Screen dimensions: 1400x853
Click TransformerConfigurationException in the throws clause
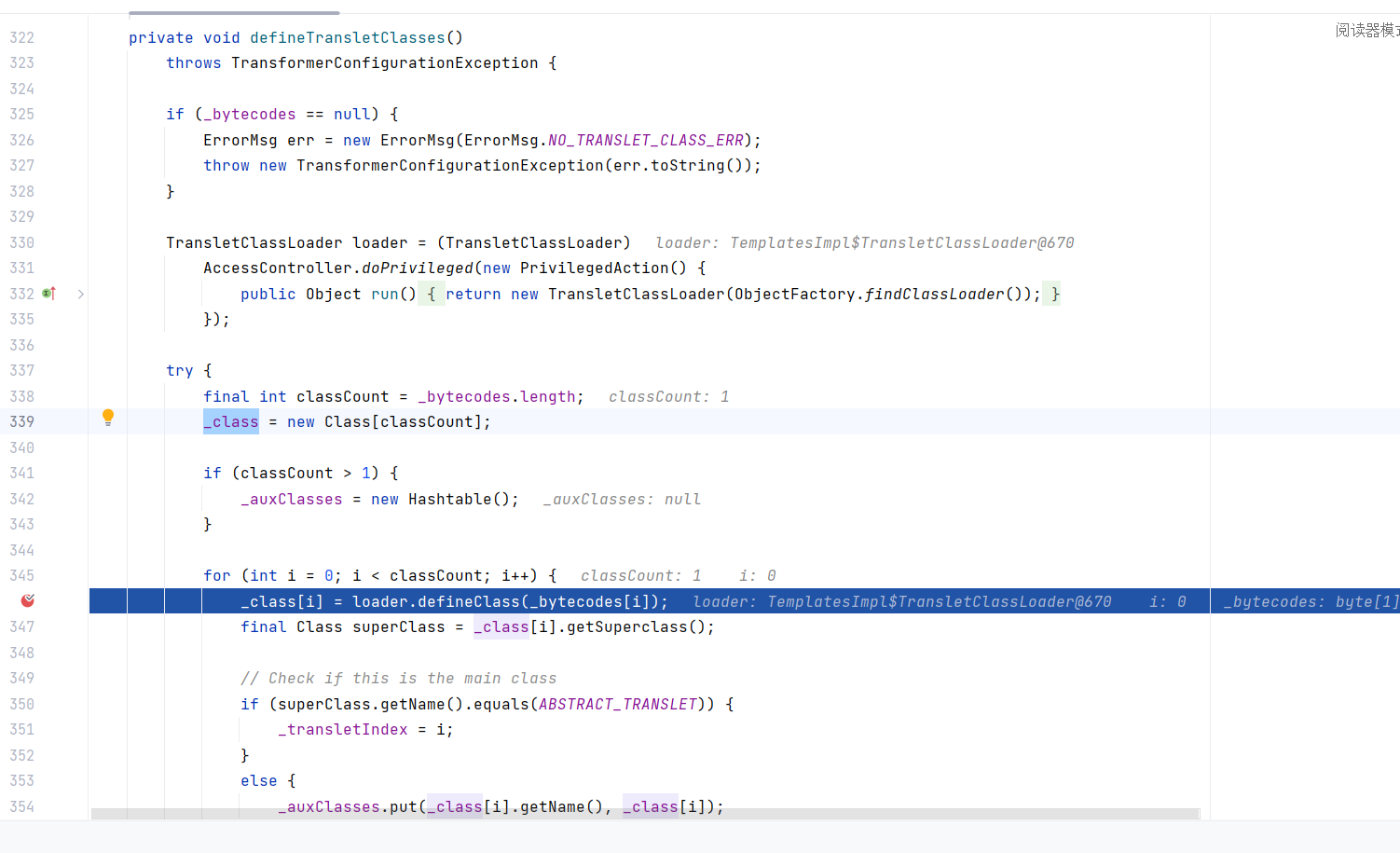tap(385, 63)
